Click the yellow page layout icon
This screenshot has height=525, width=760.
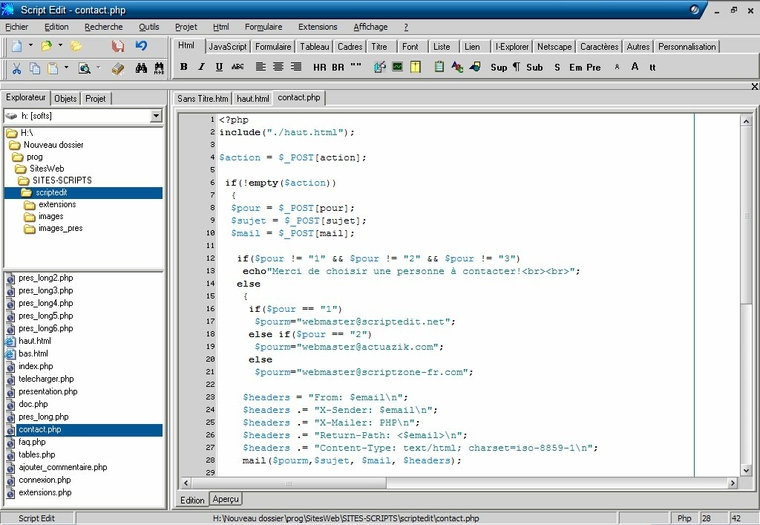(415, 67)
